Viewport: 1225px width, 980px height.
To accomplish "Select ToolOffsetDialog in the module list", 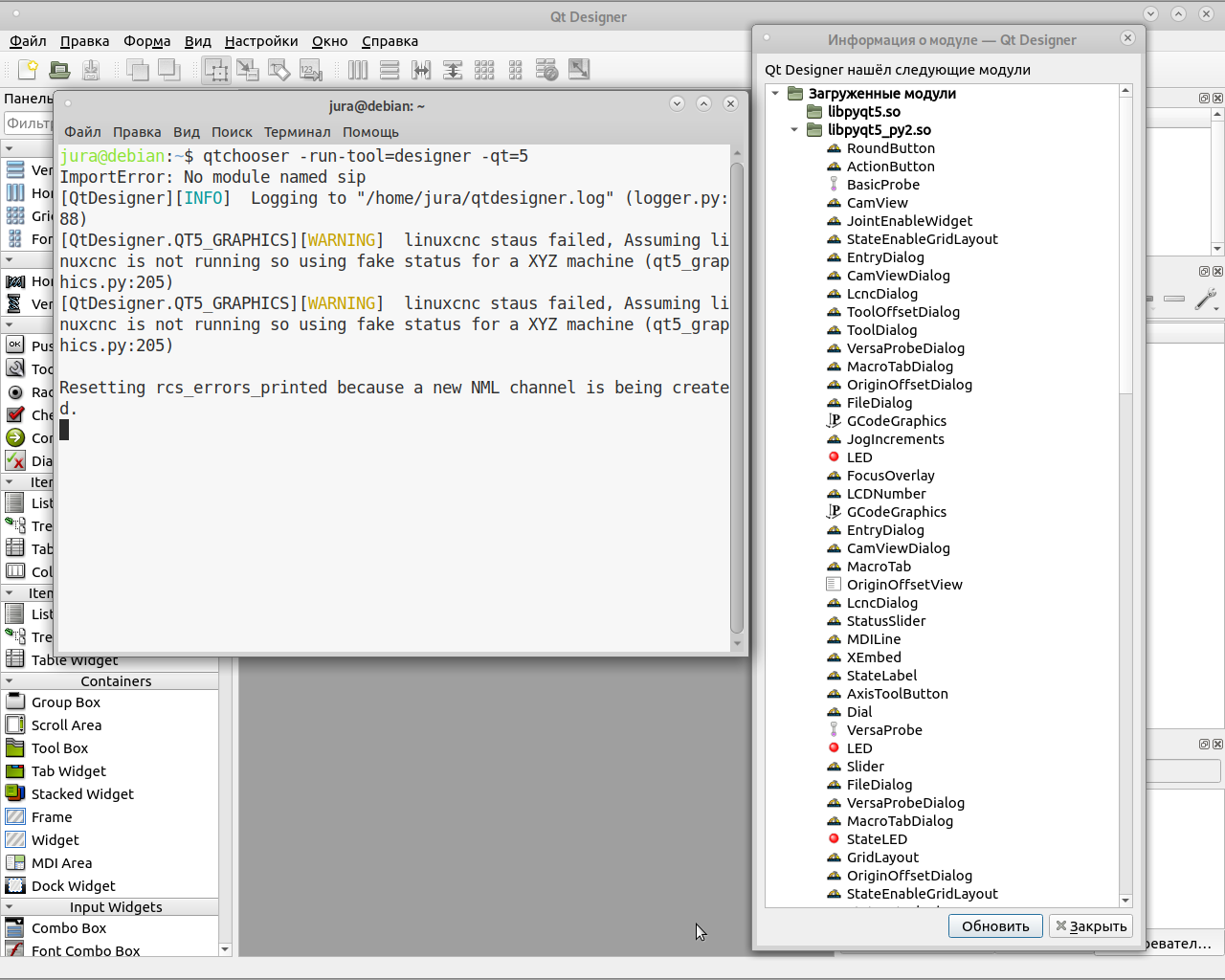I will coord(902,312).
